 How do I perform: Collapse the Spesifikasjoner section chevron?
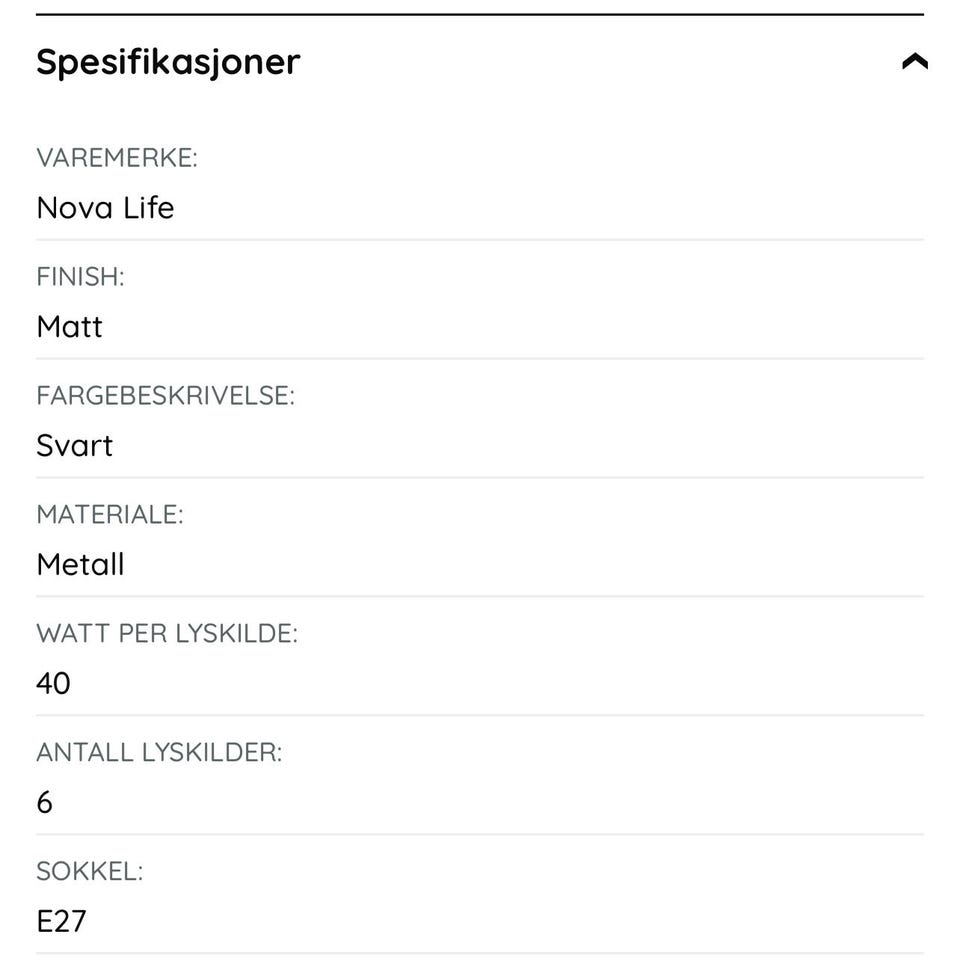pyautogui.click(x=915, y=61)
